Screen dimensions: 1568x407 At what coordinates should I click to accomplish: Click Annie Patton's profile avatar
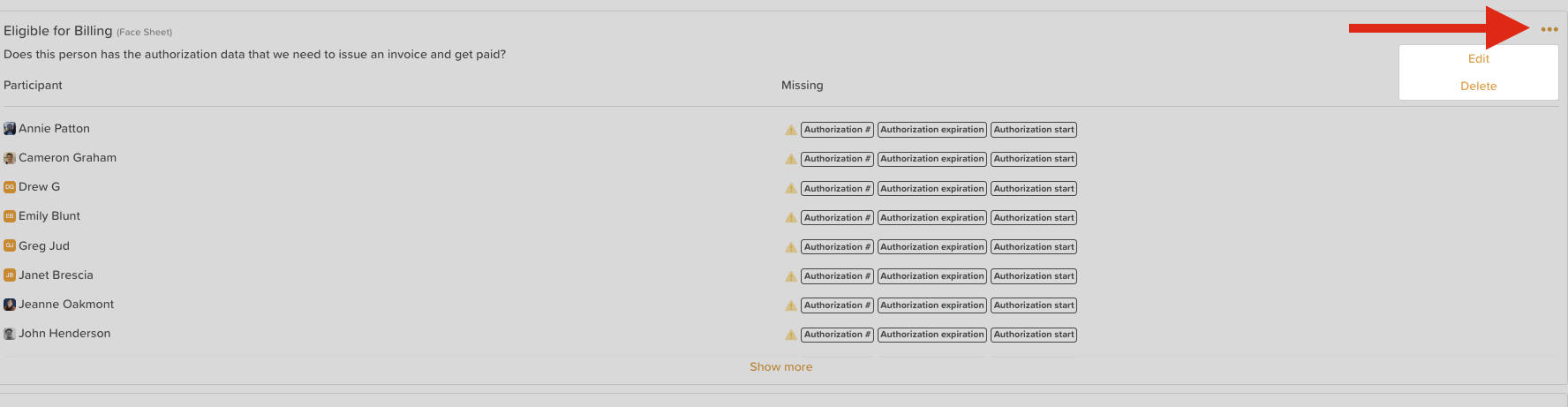(x=10, y=129)
